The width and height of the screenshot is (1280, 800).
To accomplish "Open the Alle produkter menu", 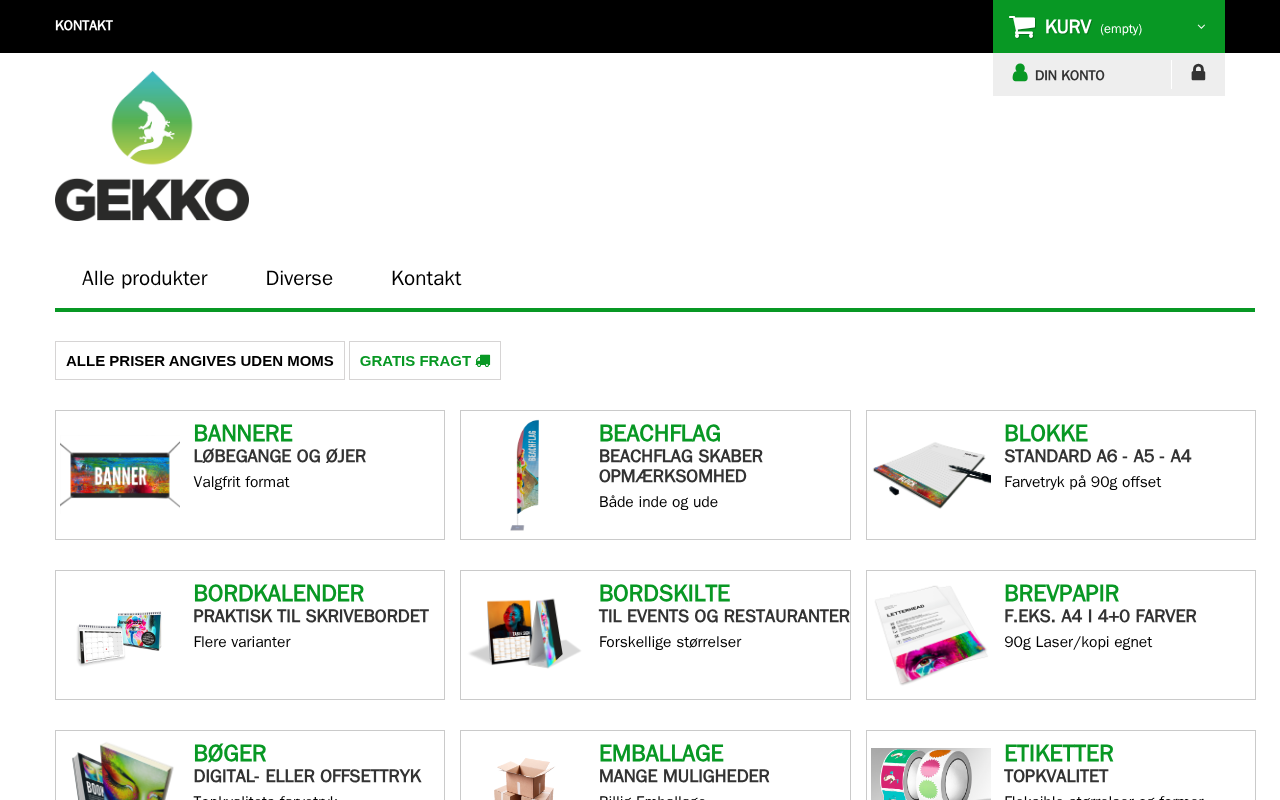I will pos(145,278).
